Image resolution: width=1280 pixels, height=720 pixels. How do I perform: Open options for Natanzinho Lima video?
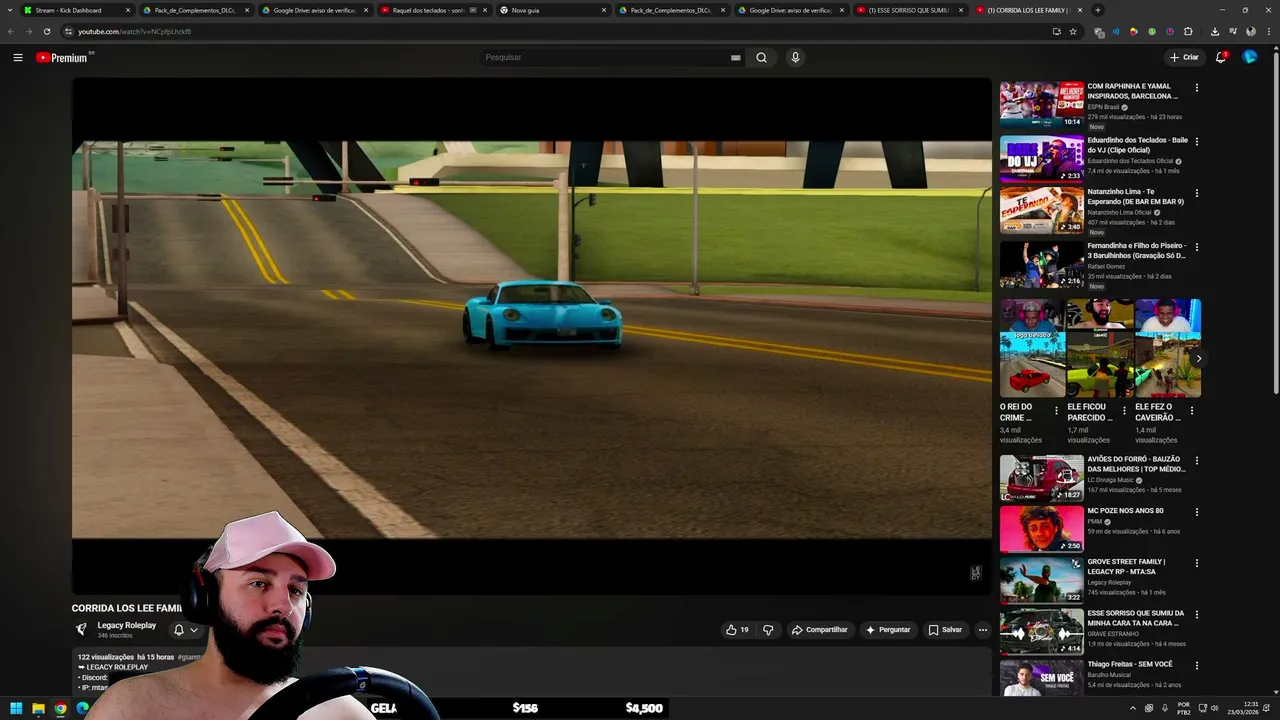click(1196, 193)
